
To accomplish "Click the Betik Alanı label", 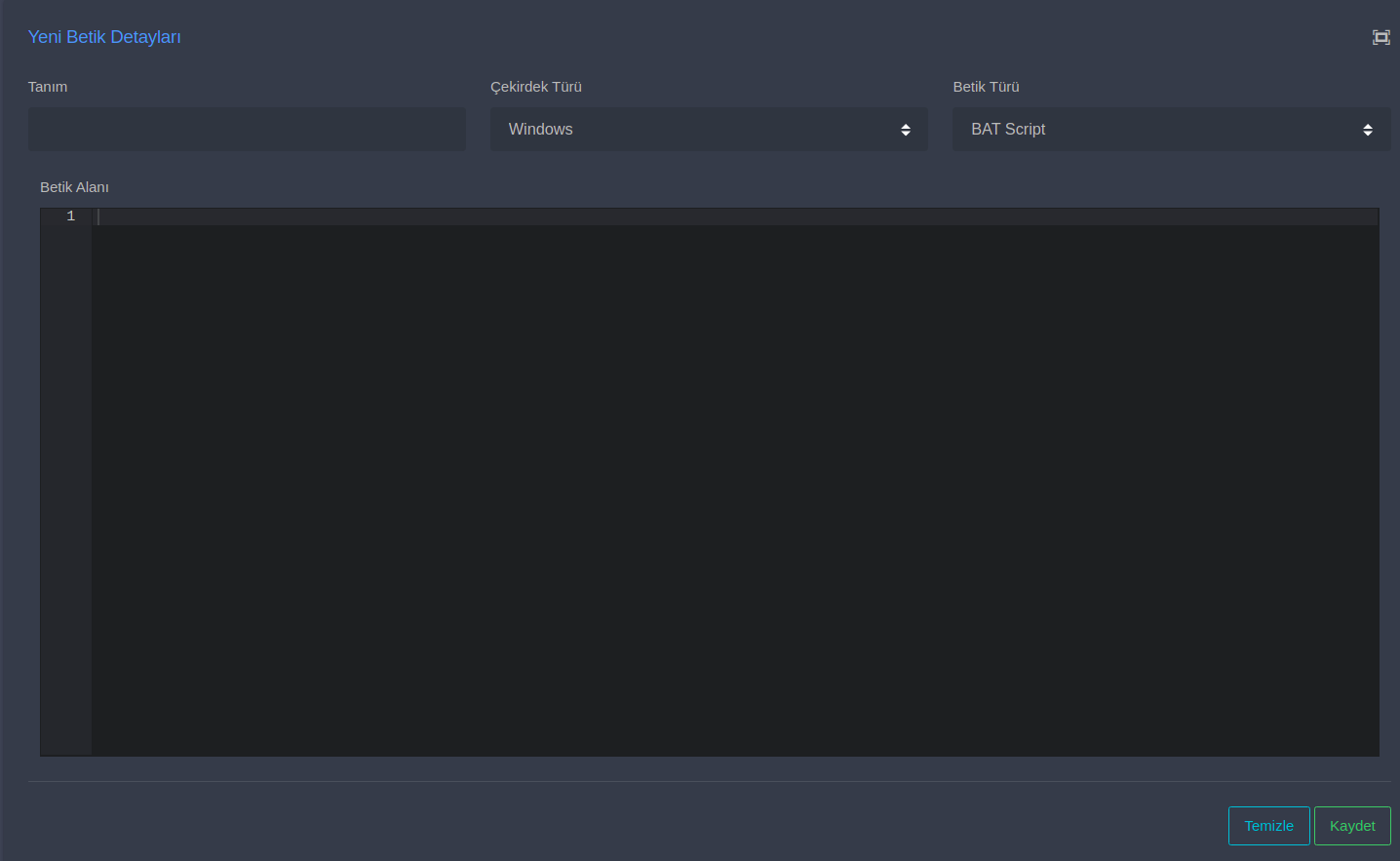I will click(74, 187).
